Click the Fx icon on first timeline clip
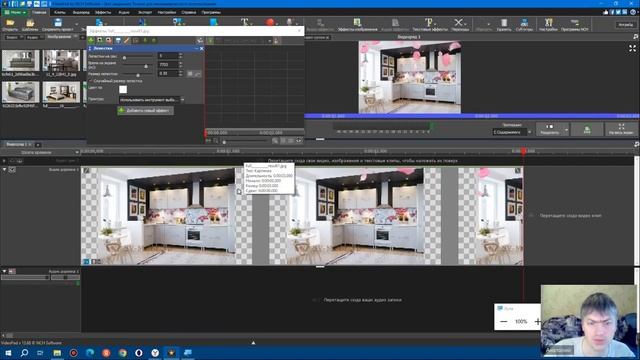Image resolution: width=640 pixels, height=360 pixels. (86, 261)
